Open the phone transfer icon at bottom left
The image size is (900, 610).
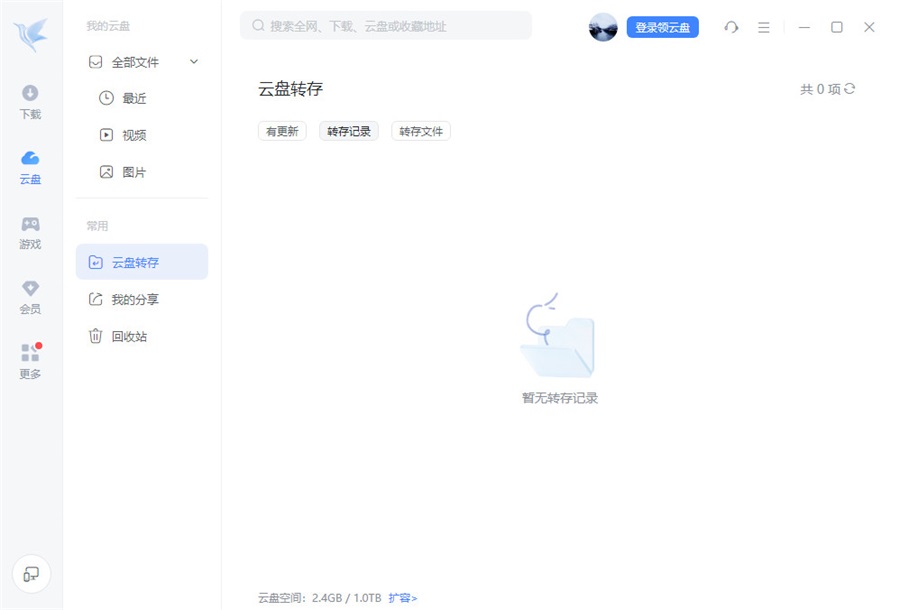[32, 574]
